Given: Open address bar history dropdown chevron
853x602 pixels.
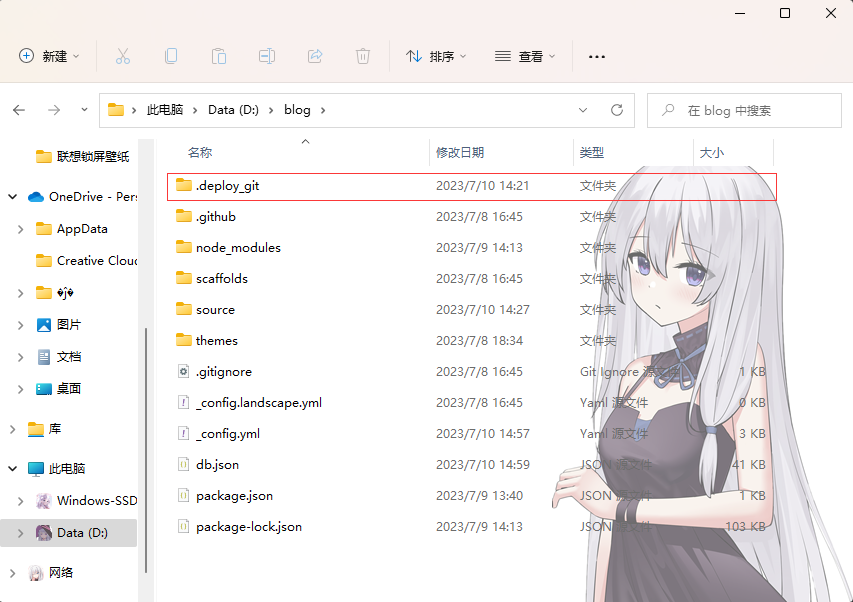Looking at the screenshot, I should click(583, 110).
